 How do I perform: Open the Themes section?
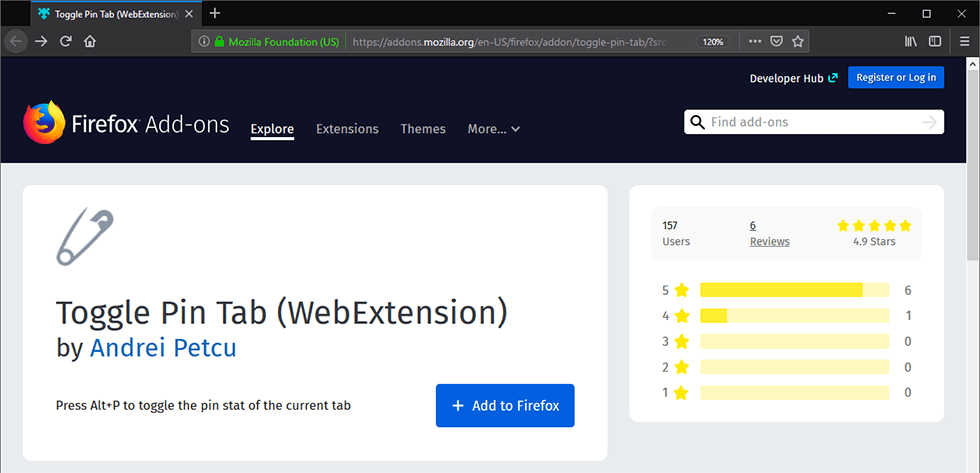[422, 129]
